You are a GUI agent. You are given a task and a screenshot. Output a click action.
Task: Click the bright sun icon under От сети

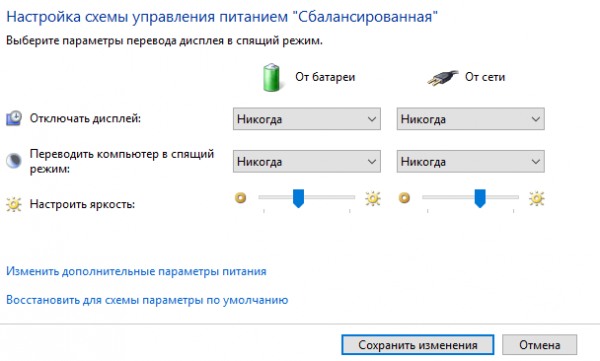(536, 198)
